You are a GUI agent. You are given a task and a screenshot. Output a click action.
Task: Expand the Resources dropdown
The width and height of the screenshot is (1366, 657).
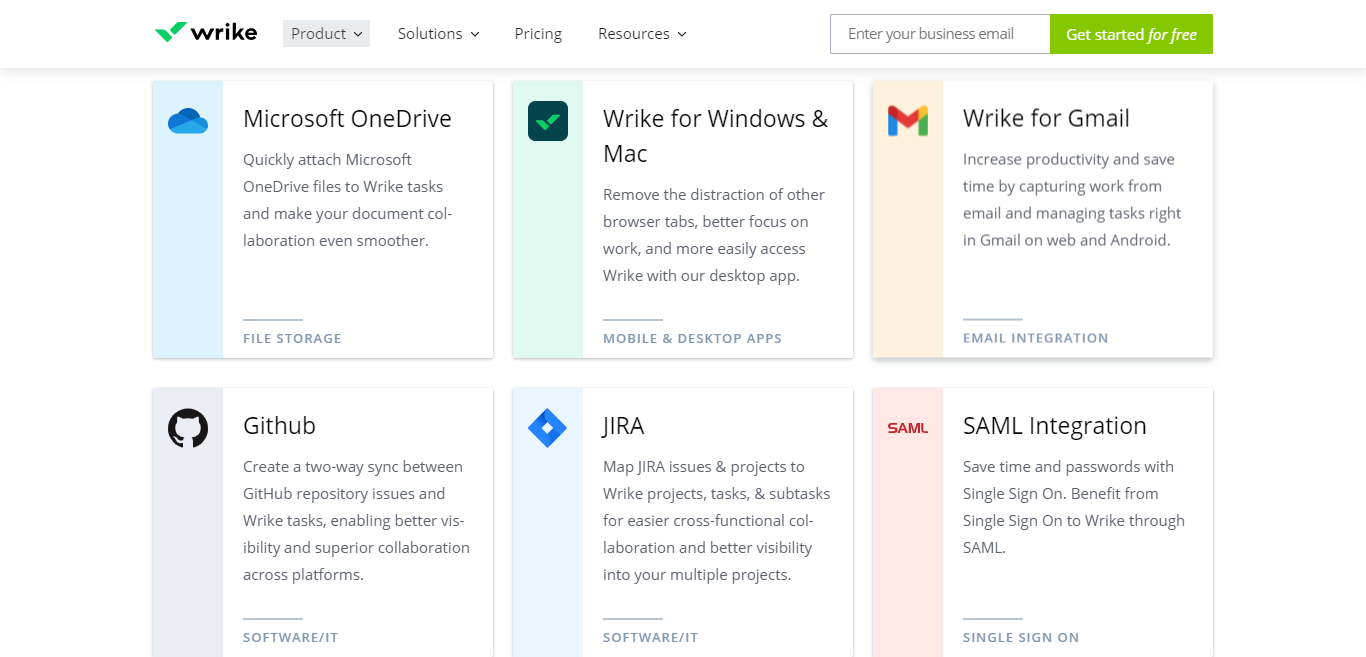(x=642, y=33)
